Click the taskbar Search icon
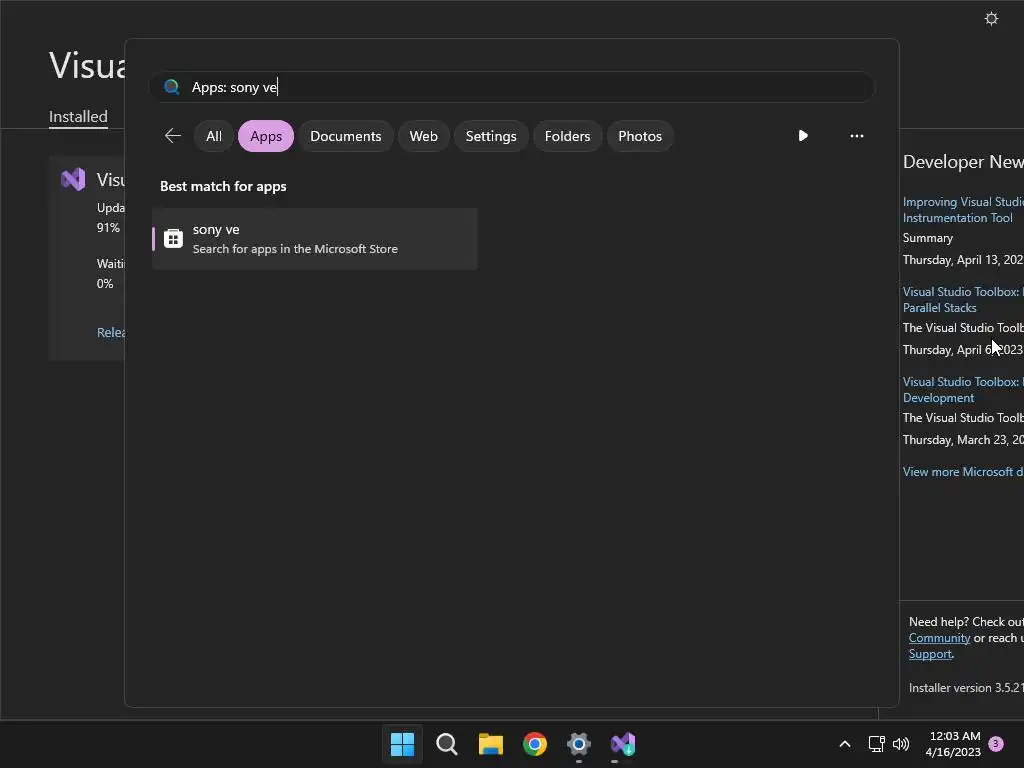This screenshot has height=768, width=1024. coord(447,744)
